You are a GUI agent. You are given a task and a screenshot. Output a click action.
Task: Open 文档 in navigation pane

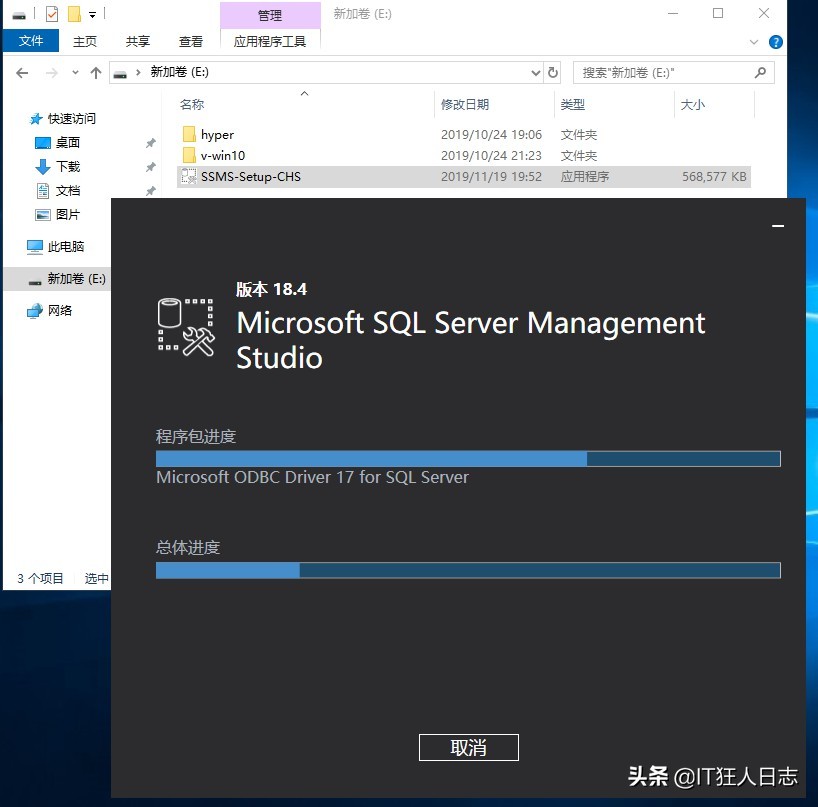[68, 190]
